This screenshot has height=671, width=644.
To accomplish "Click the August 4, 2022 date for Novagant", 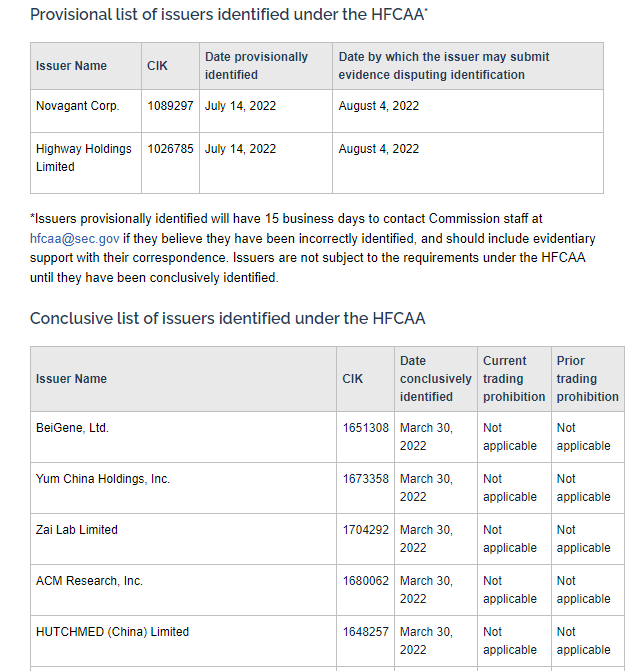I will [x=379, y=106].
